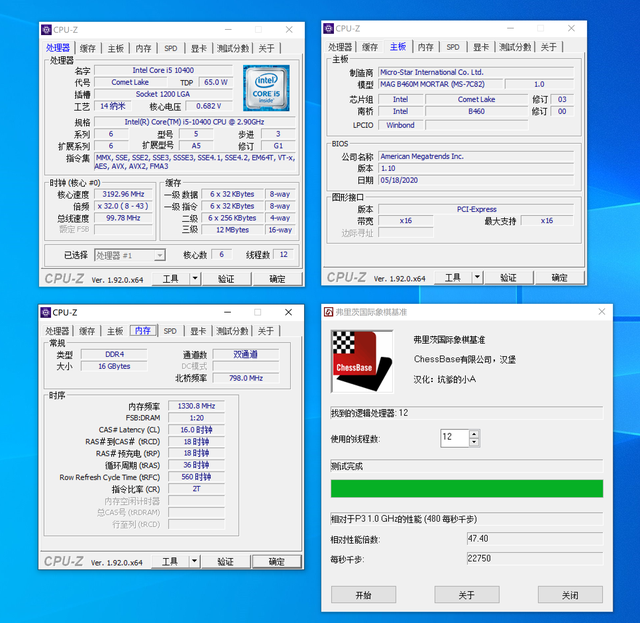
Task: Select 显卡 tab in mainboard window
Action: (481, 47)
